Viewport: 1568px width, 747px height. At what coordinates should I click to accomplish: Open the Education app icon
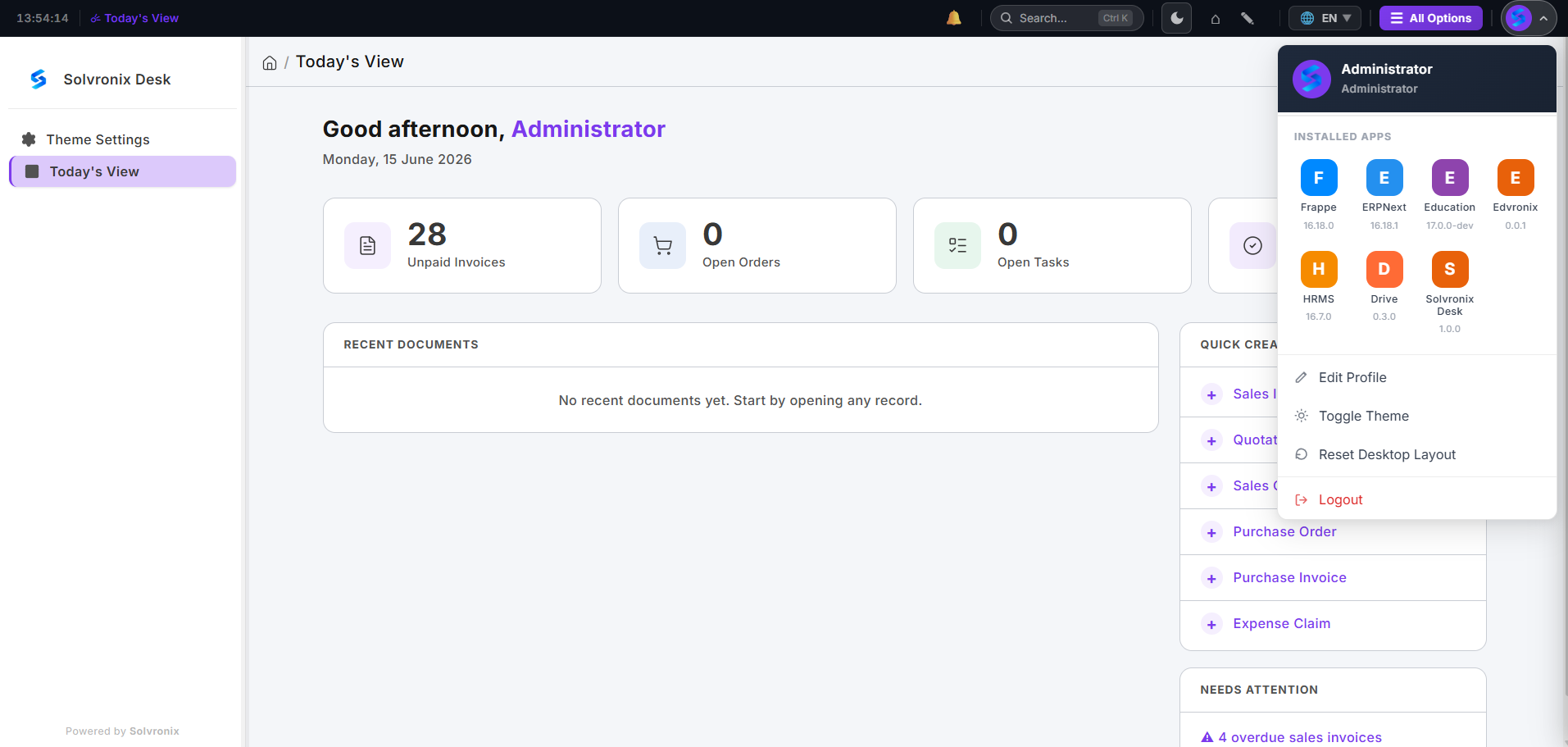point(1450,178)
